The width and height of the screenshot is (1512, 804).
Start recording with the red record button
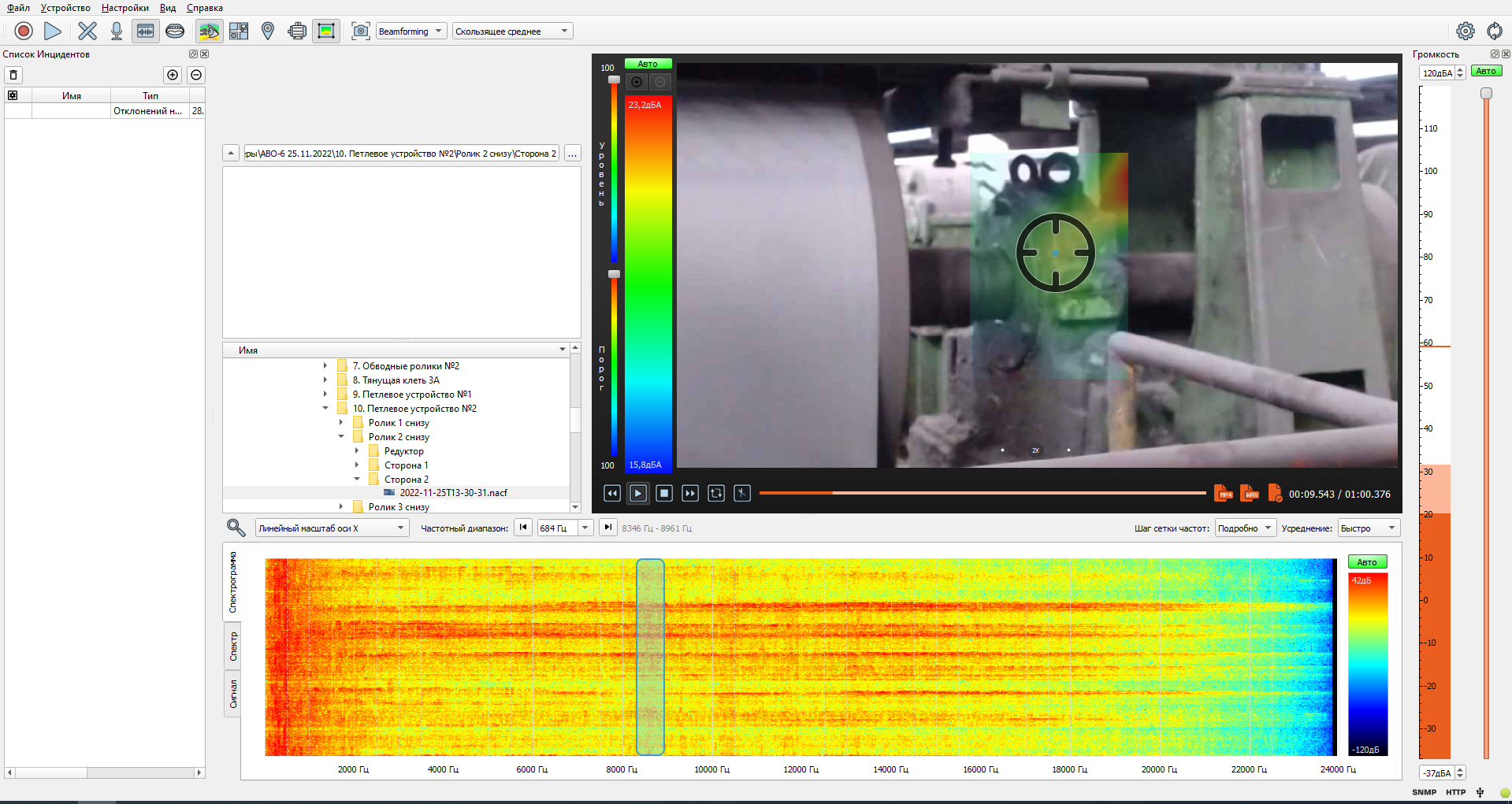(x=24, y=31)
